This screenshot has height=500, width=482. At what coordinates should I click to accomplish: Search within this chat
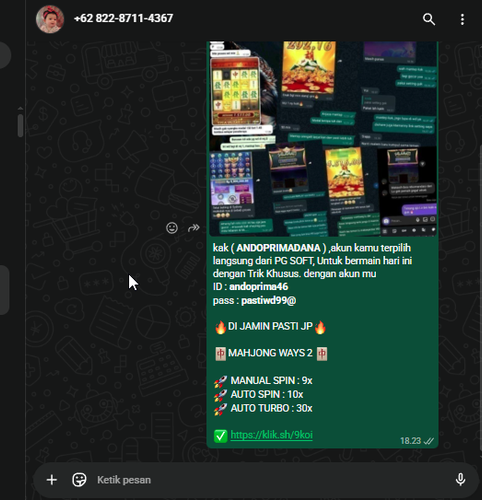(429, 19)
